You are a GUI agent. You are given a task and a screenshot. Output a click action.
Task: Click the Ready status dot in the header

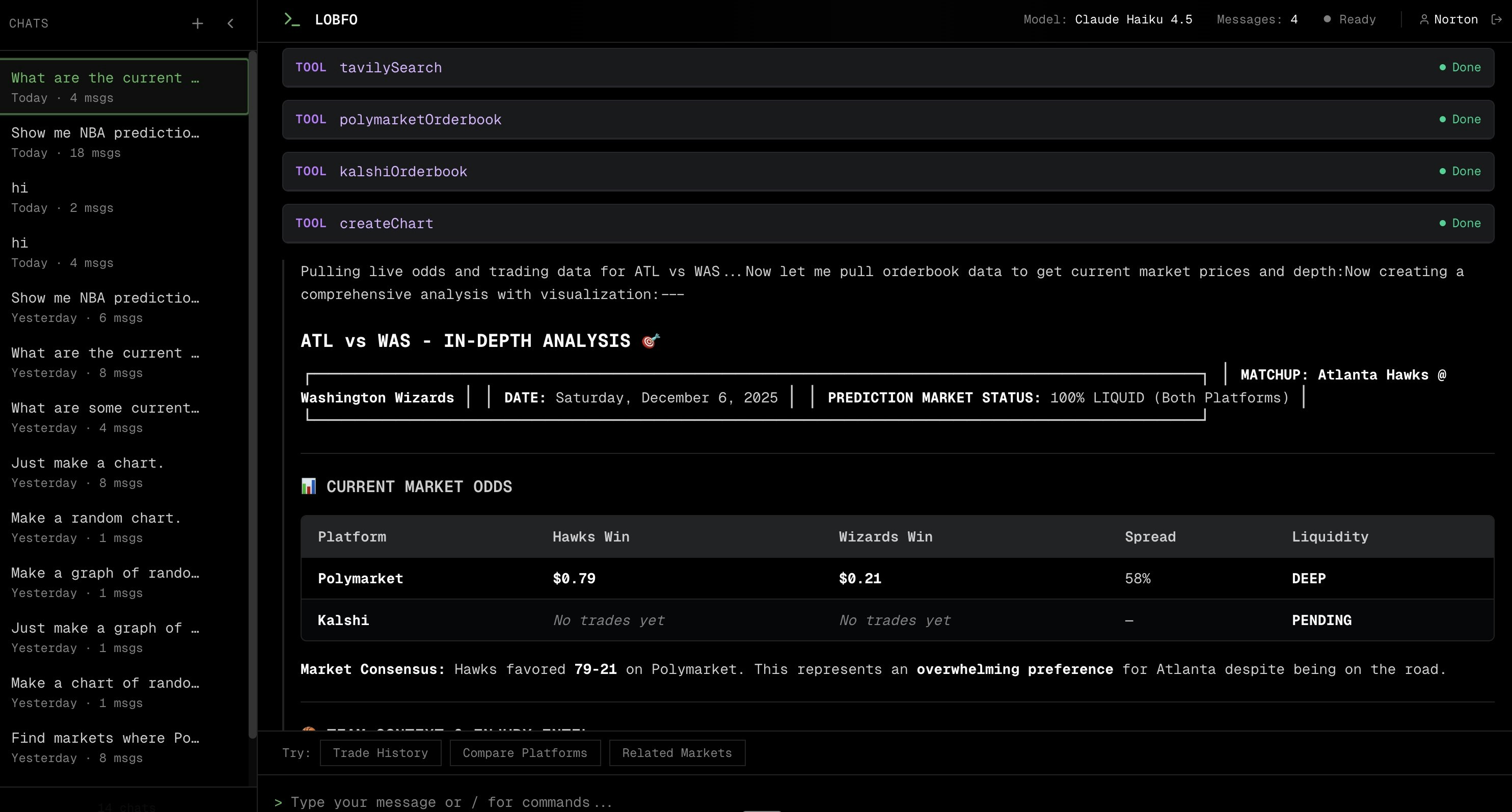(x=1327, y=19)
